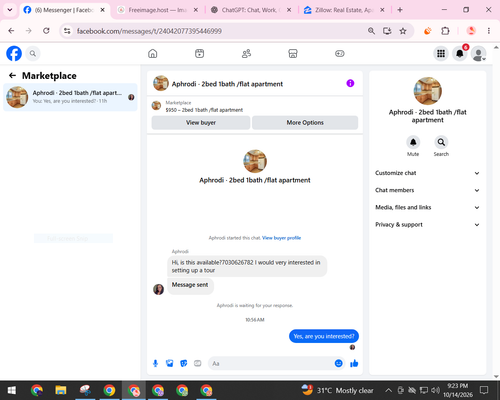Open the volume speaker tray icon

[435, 390]
